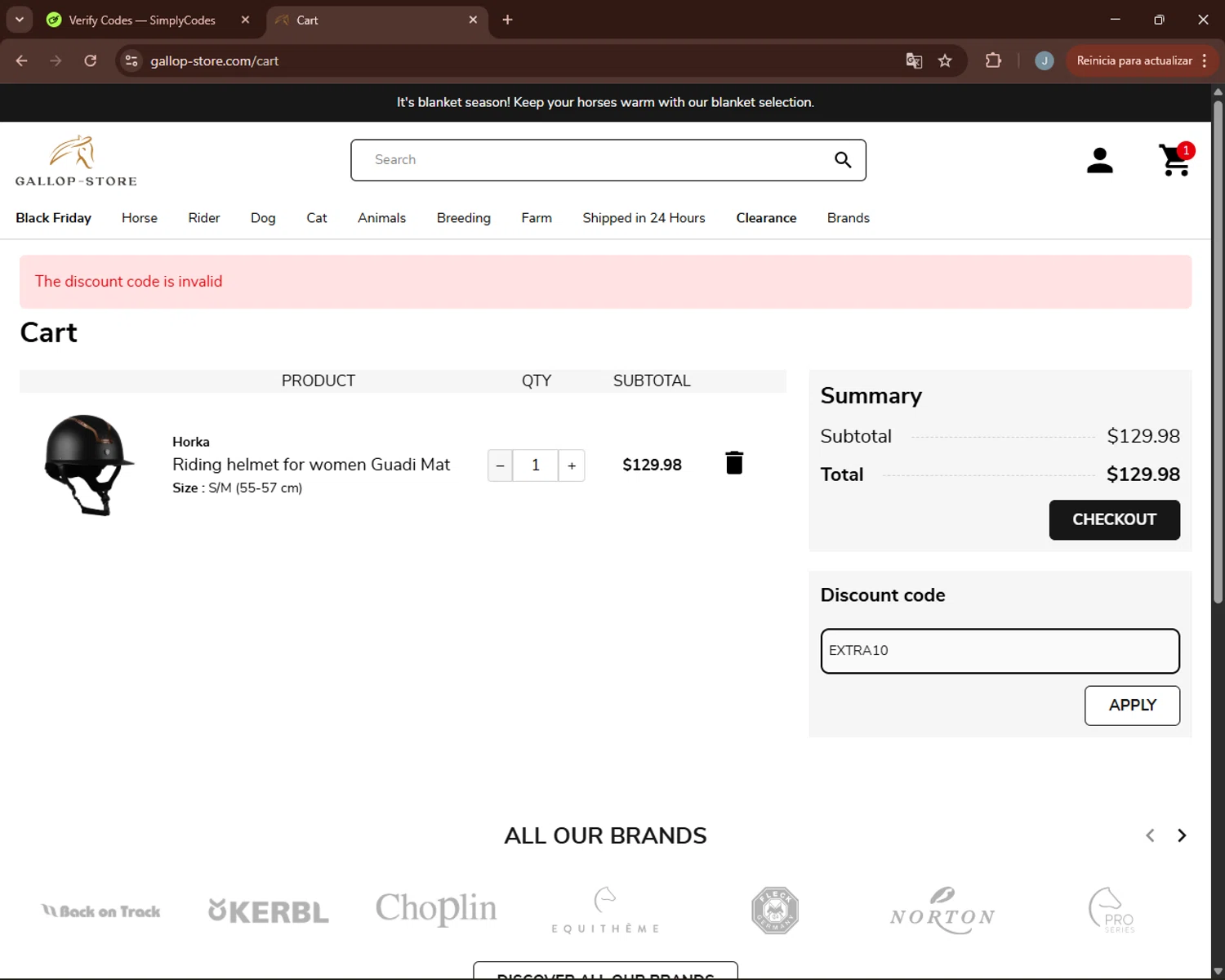Viewport: 1225px width, 980px height.
Task: Switch to the Verify Codes SimplyCodes tab
Action: click(x=141, y=20)
